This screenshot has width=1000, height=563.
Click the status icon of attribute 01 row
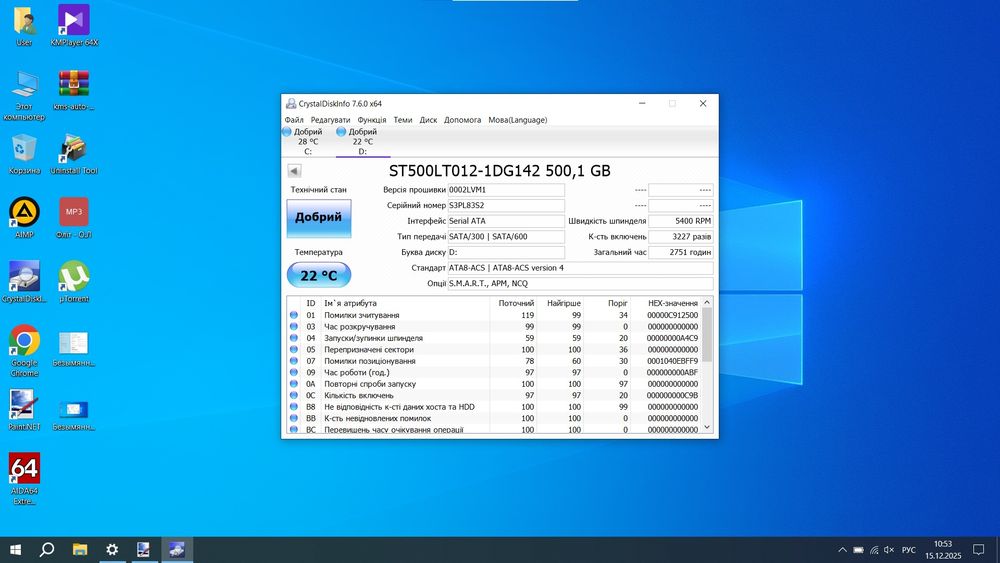click(x=293, y=315)
